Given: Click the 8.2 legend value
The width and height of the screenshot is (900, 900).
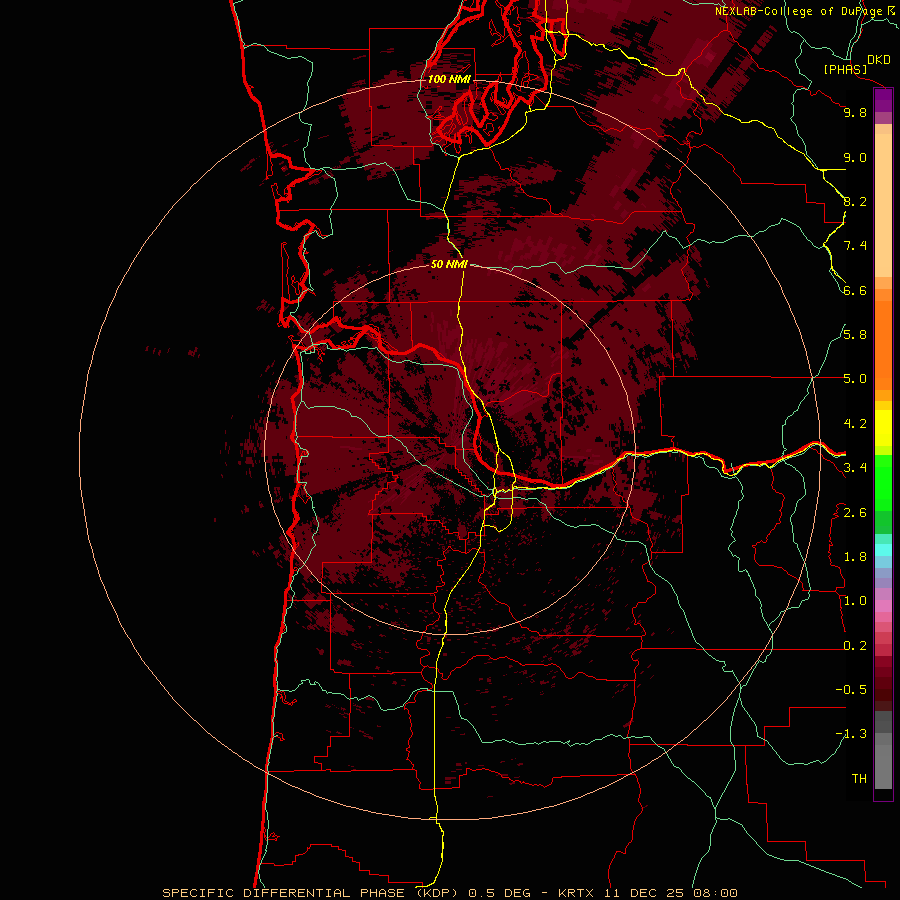Looking at the screenshot, I should coord(855,201).
